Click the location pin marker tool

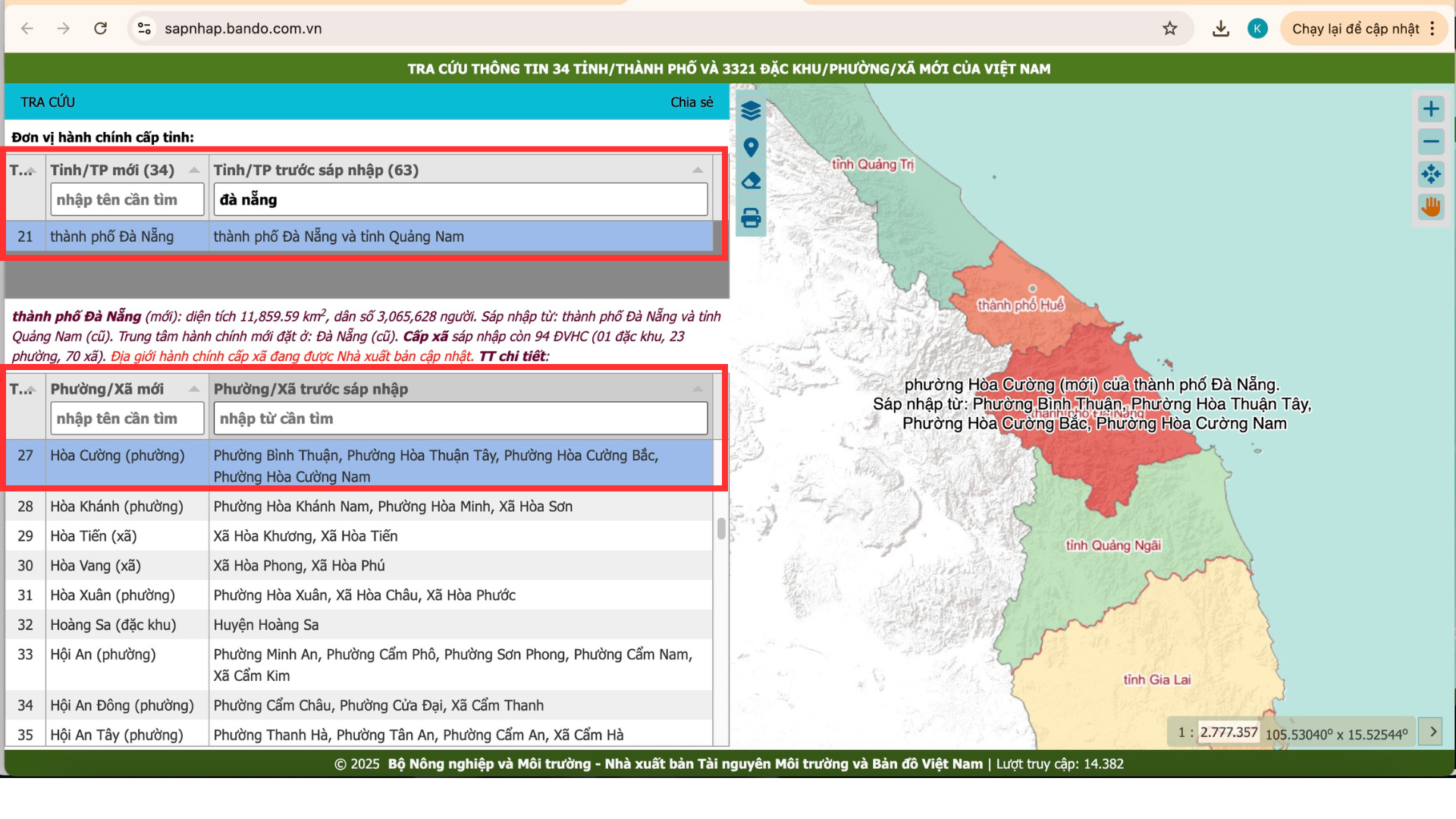[x=751, y=147]
